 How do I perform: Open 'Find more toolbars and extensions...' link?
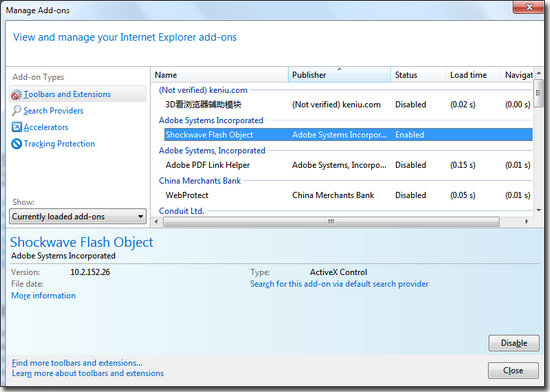click(x=77, y=363)
